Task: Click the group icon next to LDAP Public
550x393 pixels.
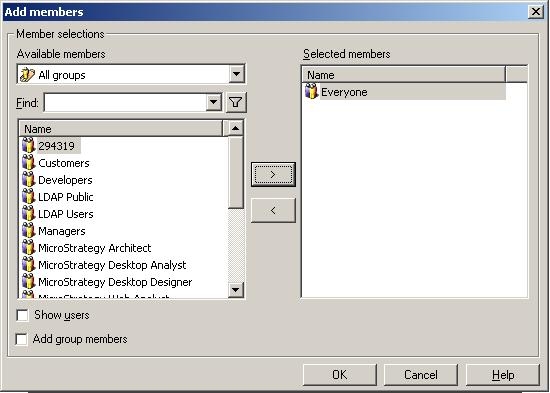Action: [28, 197]
